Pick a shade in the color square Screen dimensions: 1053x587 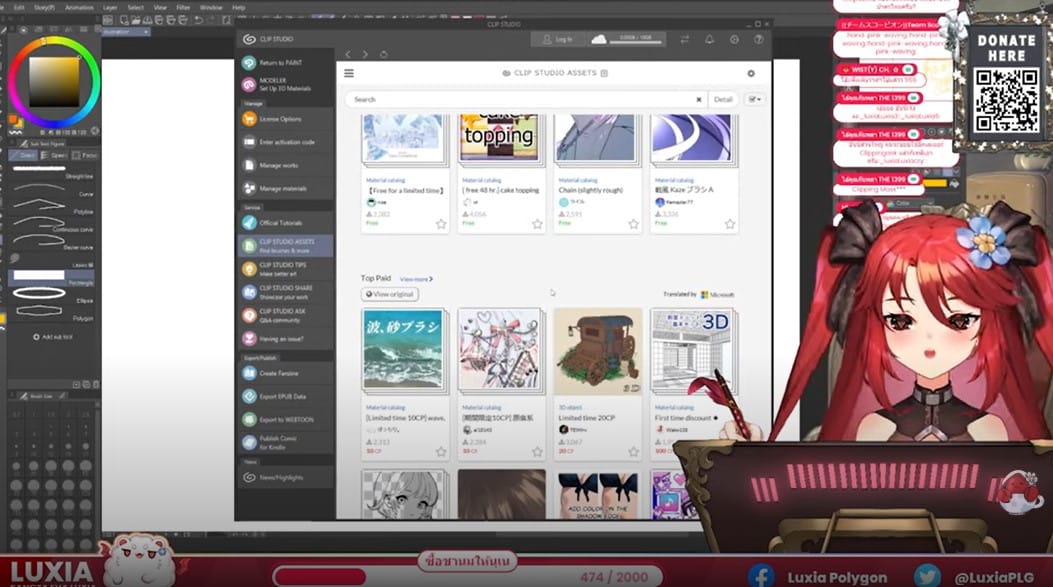[54, 82]
